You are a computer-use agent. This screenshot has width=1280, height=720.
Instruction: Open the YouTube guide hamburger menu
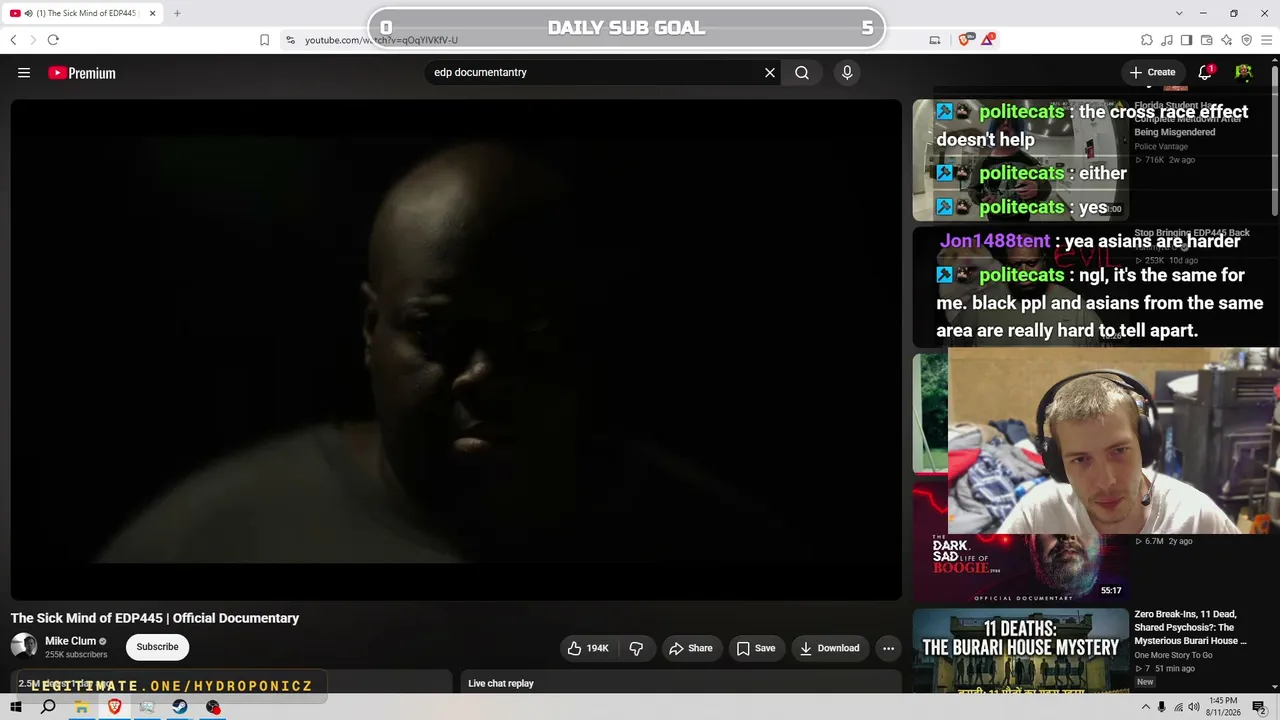pyautogui.click(x=24, y=73)
